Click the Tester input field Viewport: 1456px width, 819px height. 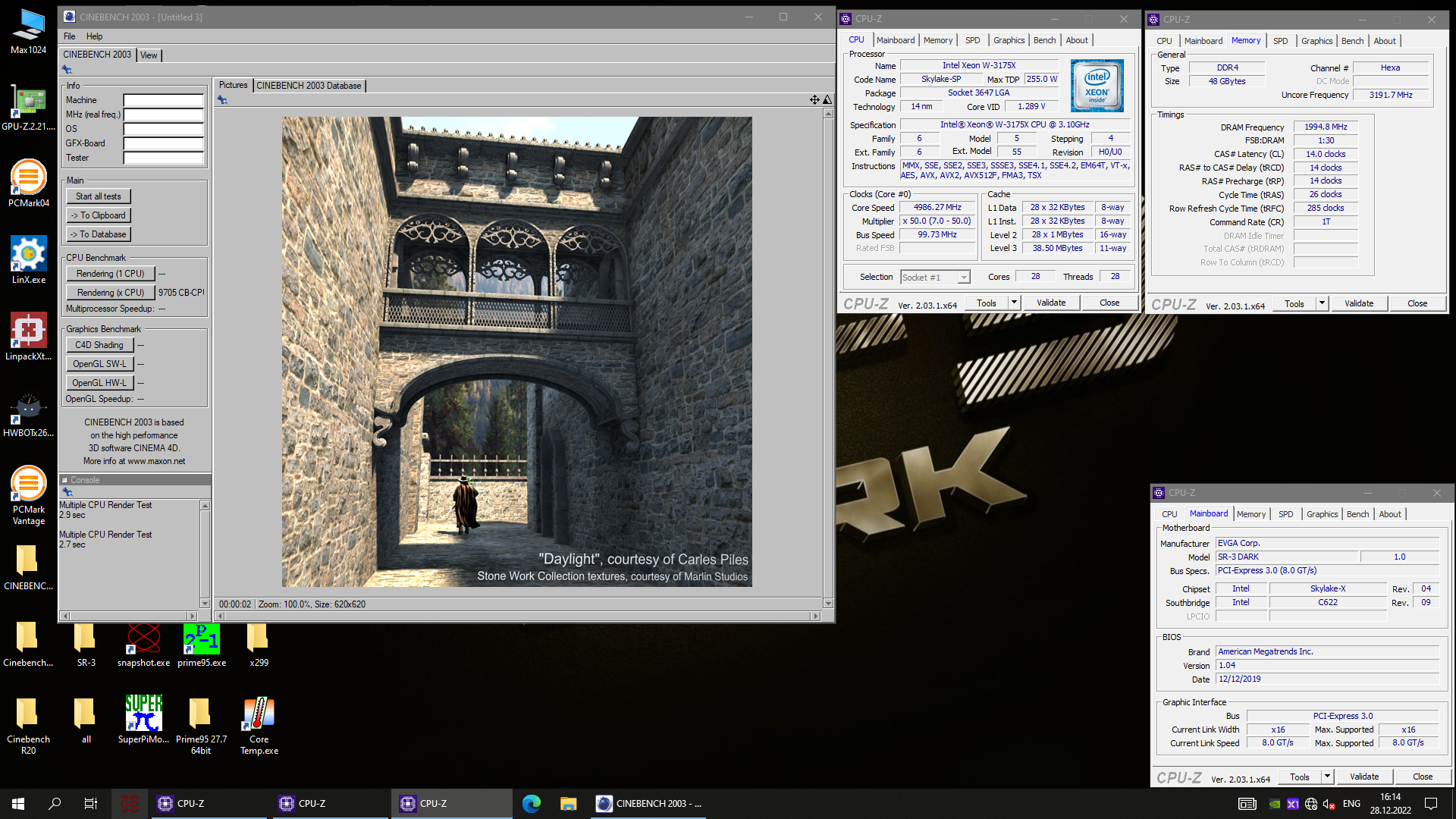point(164,158)
